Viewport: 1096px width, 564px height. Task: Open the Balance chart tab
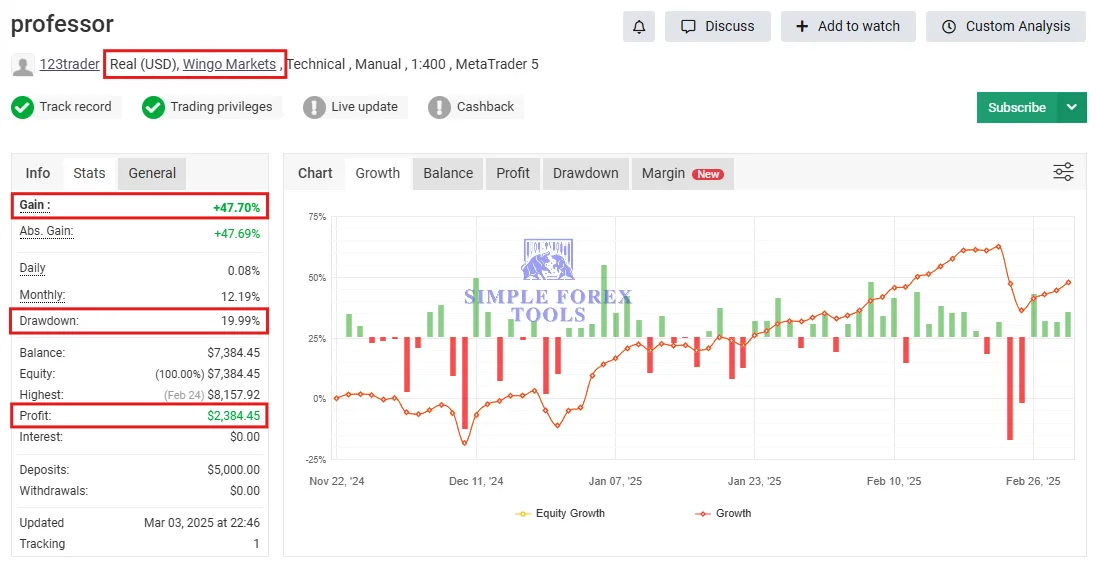(448, 173)
